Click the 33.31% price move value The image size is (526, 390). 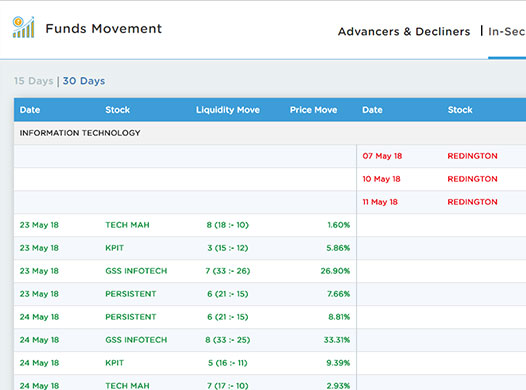[x=337, y=340]
